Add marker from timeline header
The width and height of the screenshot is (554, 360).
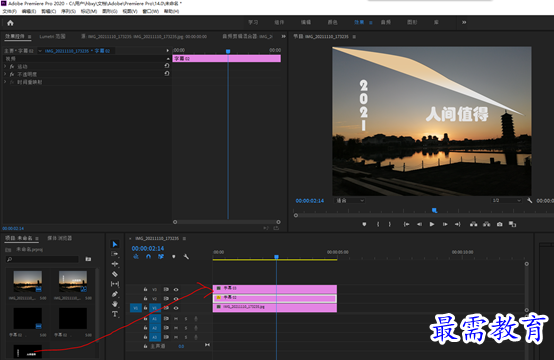pyautogui.click(x=173, y=257)
